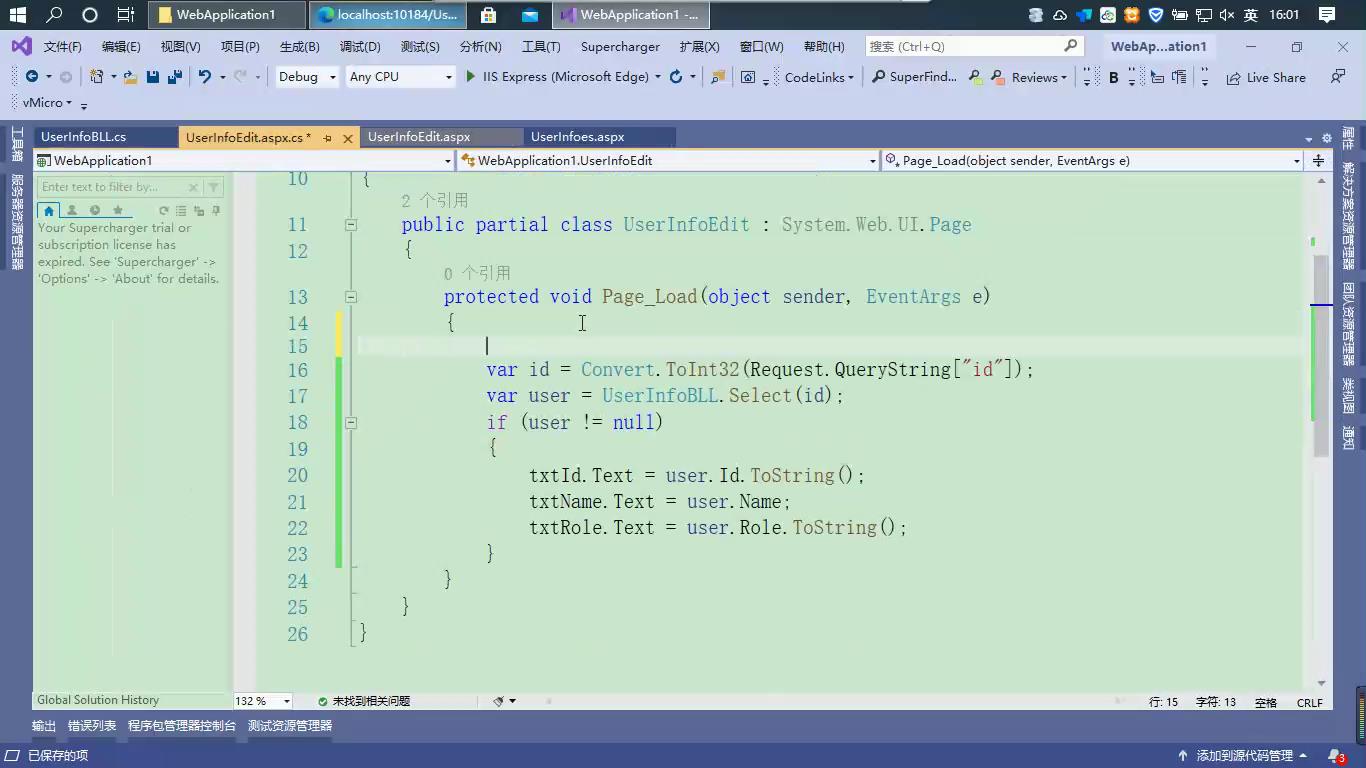The width and height of the screenshot is (1366, 768).
Task: Collapse the if block outline at line 18
Action: 351,423
